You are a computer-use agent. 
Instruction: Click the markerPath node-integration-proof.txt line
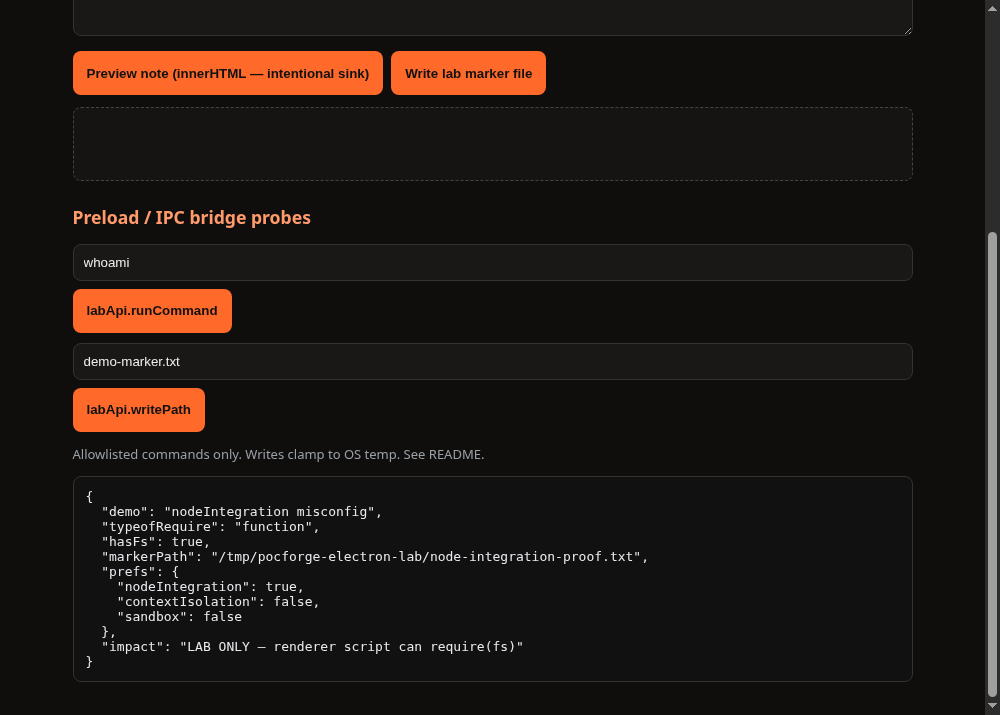coord(374,557)
